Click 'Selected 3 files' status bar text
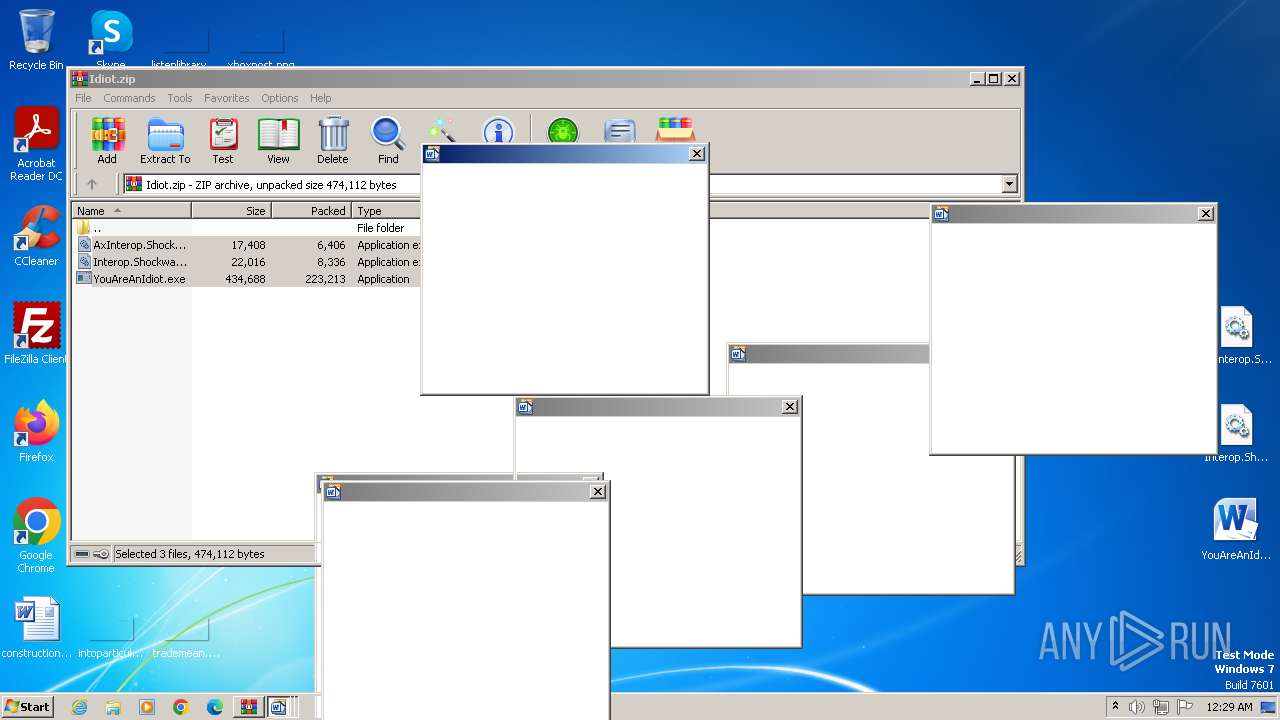Image resolution: width=1280 pixels, height=720 pixels. (190, 554)
